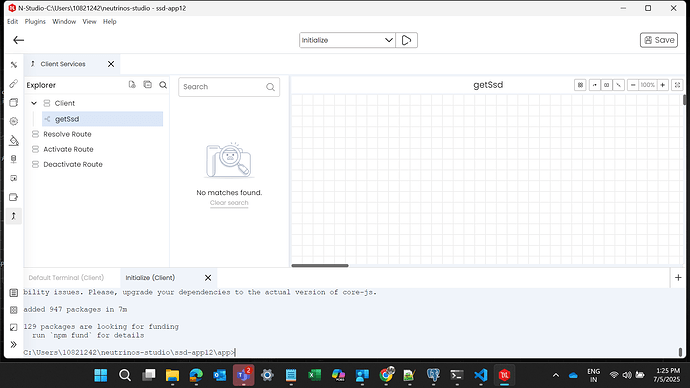Click the Clear search link
Screen dimensions: 690x388
[229, 203]
